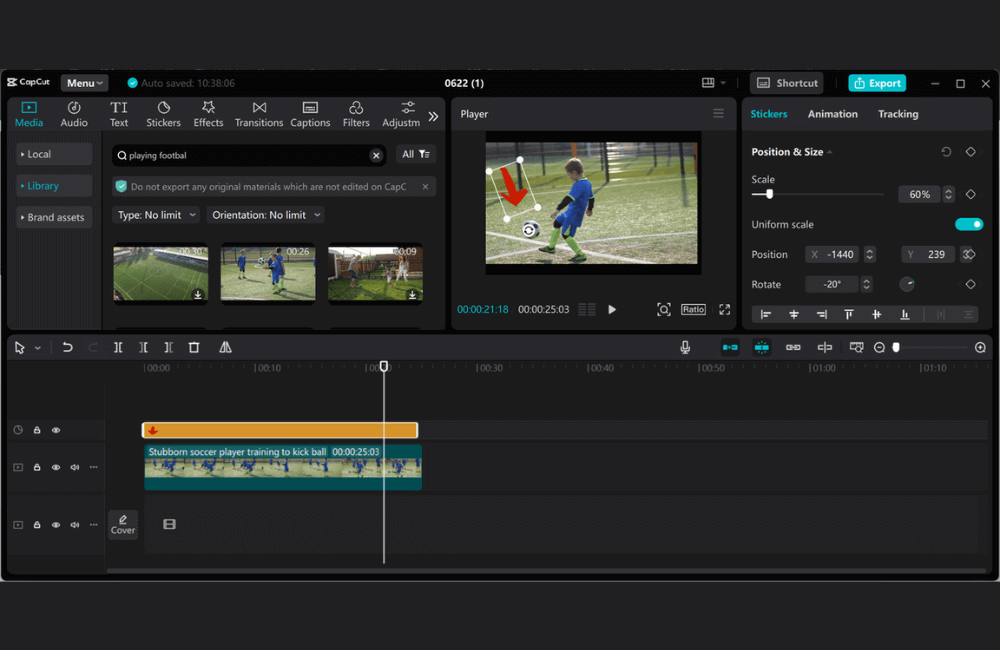Click the Mirror icon in the timeline toolbar
The width and height of the screenshot is (1000, 650).
pos(225,347)
